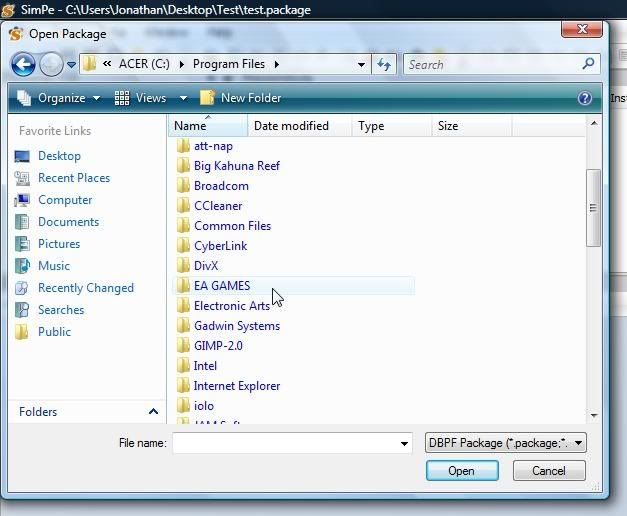Image resolution: width=627 pixels, height=516 pixels.
Task: Close the Open Package dialog
Action: (x=582, y=29)
